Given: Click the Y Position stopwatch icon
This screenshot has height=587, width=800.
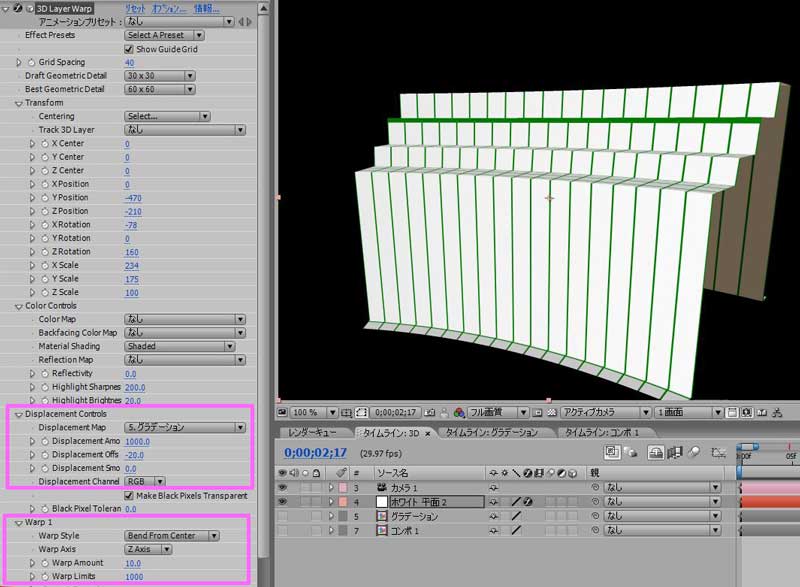Looking at the screenshot, I should 44,198.
